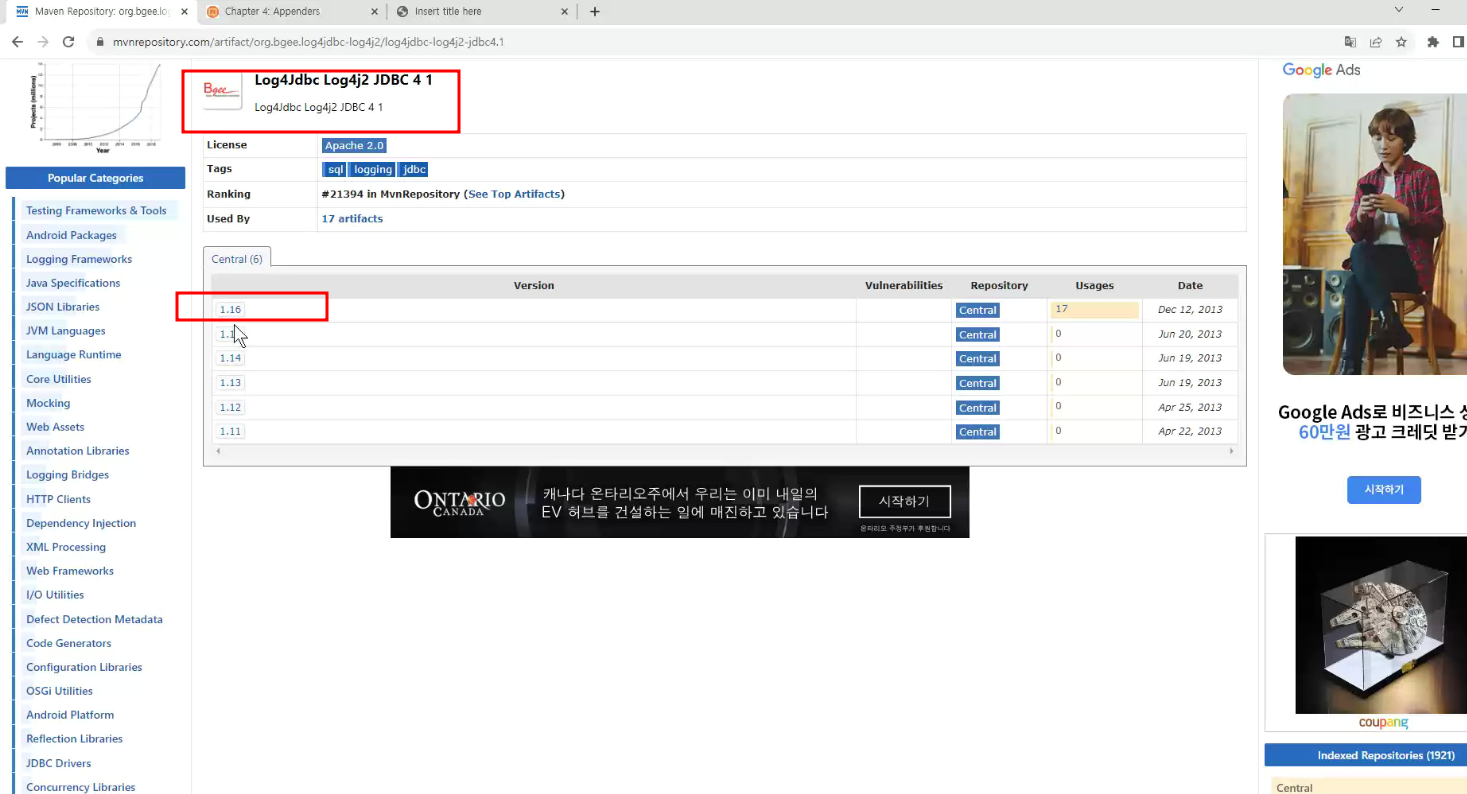Click Central repository badge for 1.11

(978, 432)
